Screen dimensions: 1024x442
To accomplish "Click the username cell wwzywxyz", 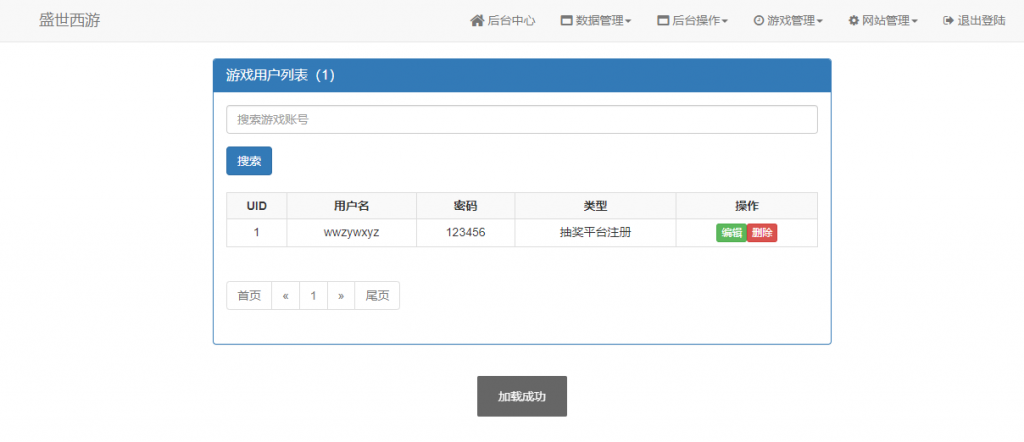I will (351, 232).
